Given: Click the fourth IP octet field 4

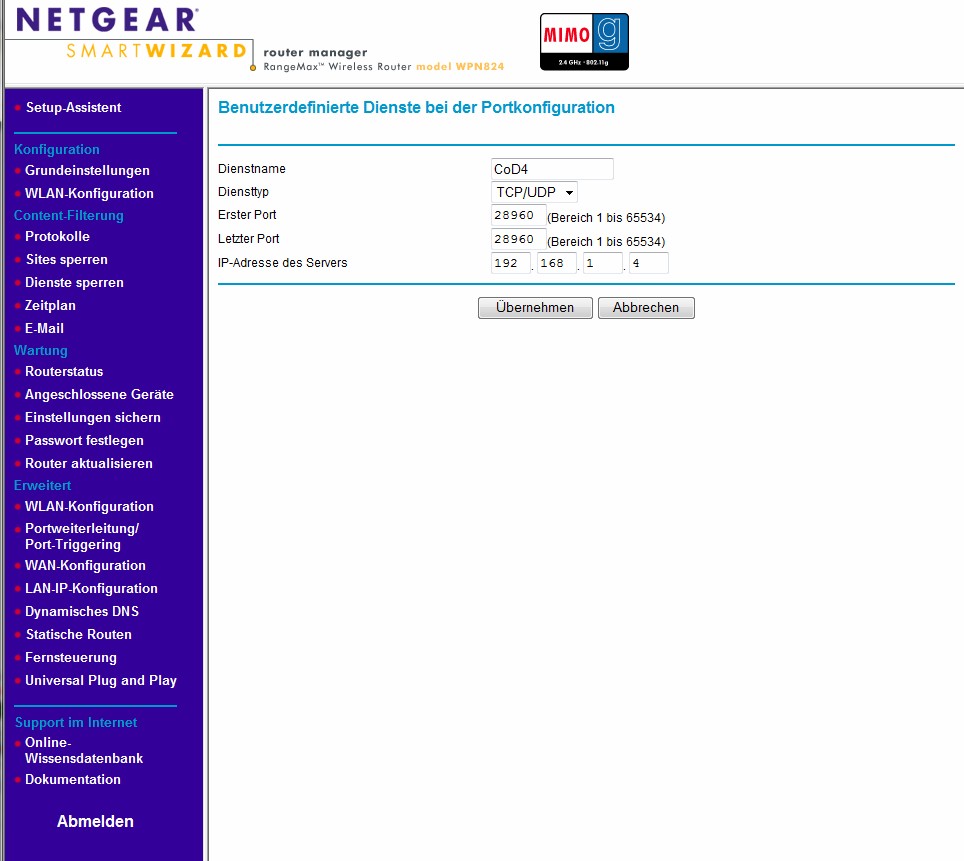Looking at the screenshot, I should pos(649,263).
